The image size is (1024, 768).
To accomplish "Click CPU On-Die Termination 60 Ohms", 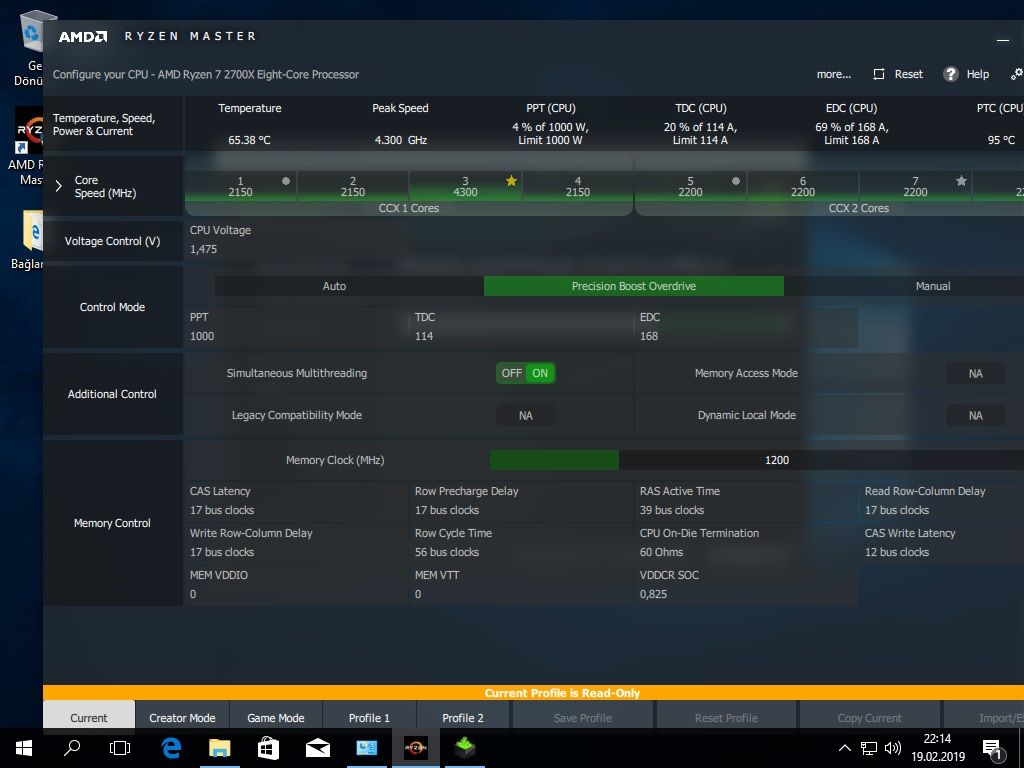I will click(662, 552).
